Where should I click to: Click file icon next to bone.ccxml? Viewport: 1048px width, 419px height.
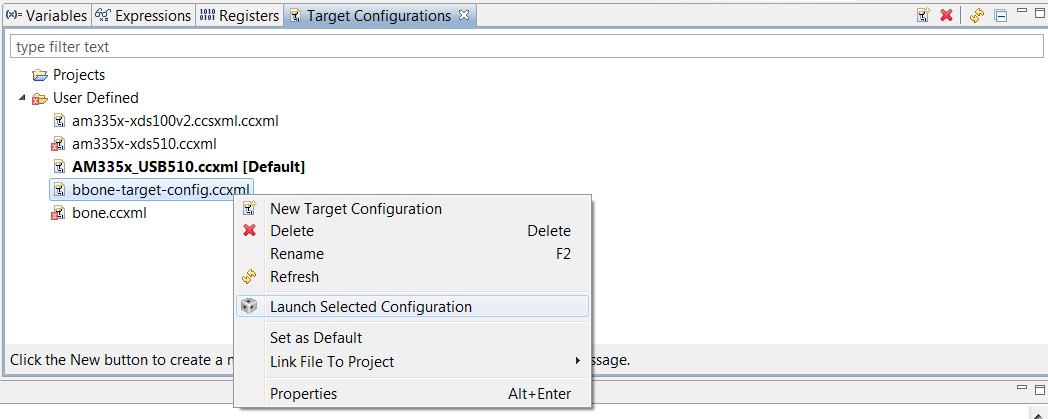tap(59, 213)
